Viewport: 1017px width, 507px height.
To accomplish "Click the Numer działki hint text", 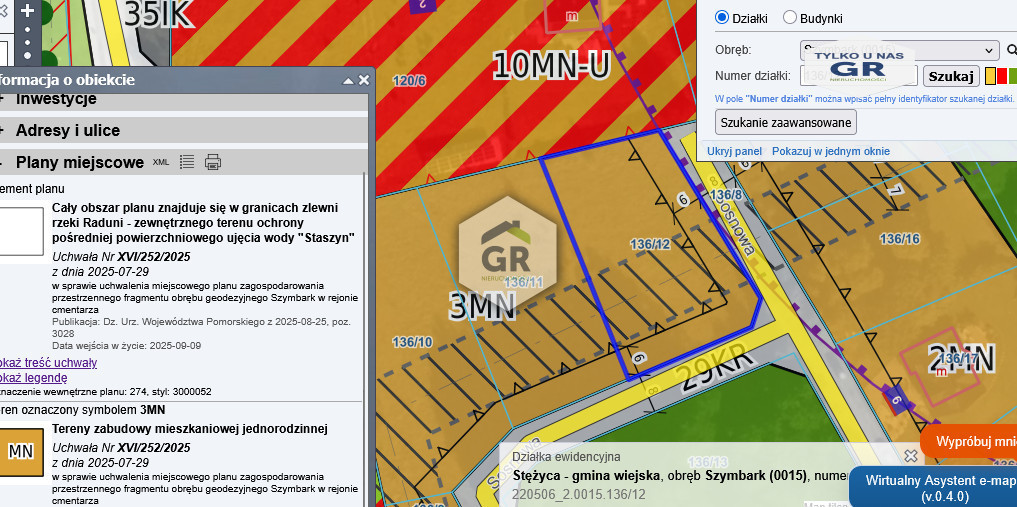I will coord(864,99).
